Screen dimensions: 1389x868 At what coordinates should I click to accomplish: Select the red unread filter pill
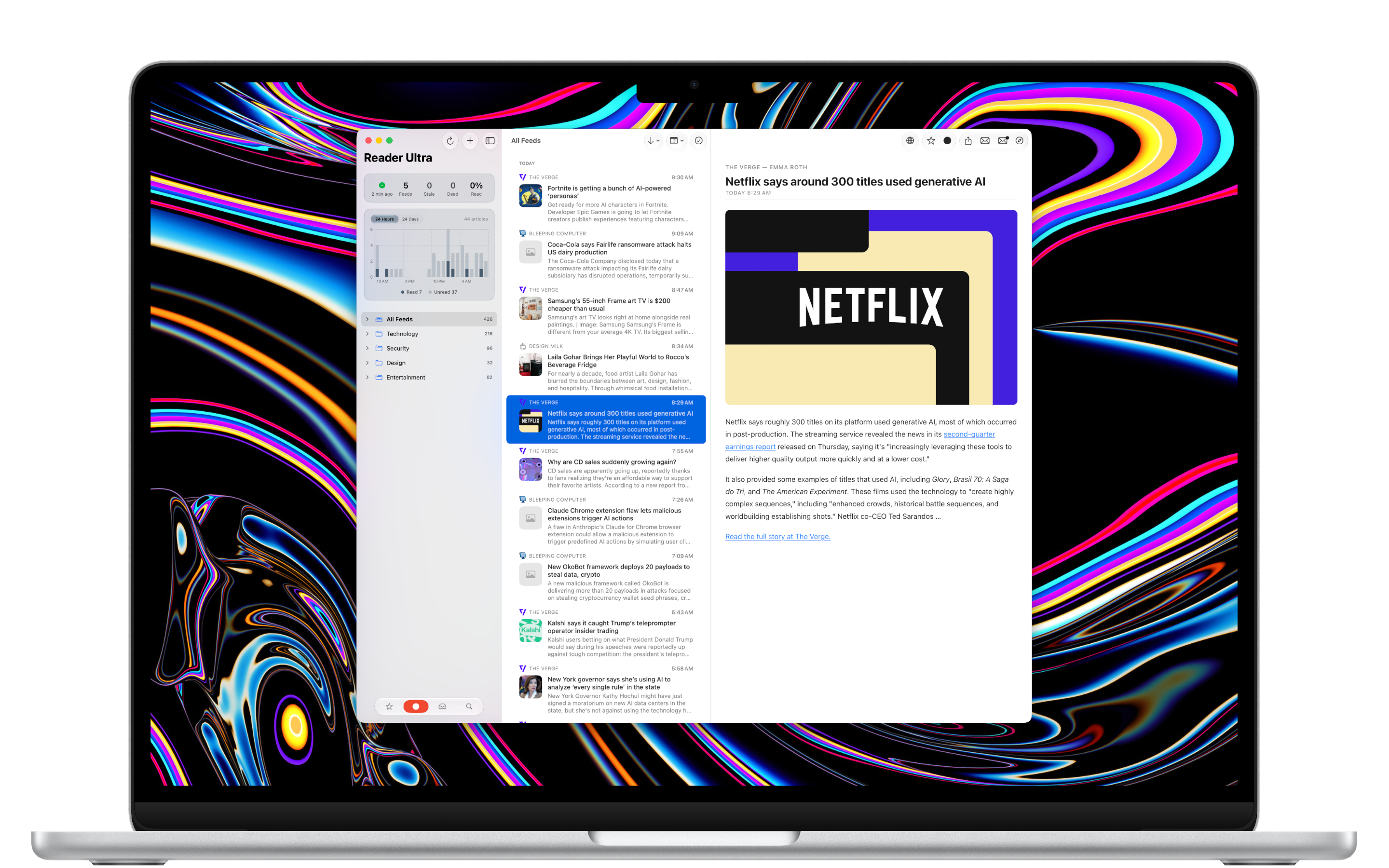click(x=416, y=706)
